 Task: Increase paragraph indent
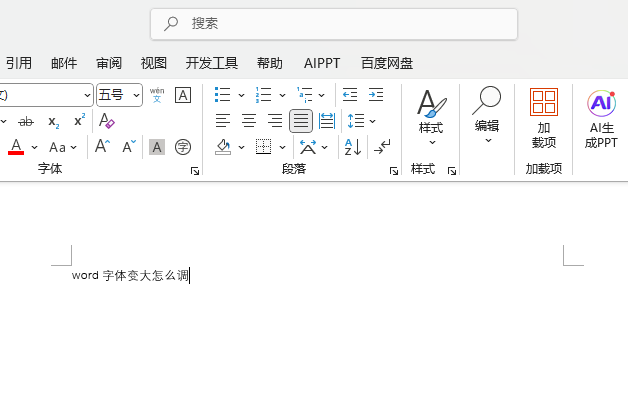[x=376, y=95]
